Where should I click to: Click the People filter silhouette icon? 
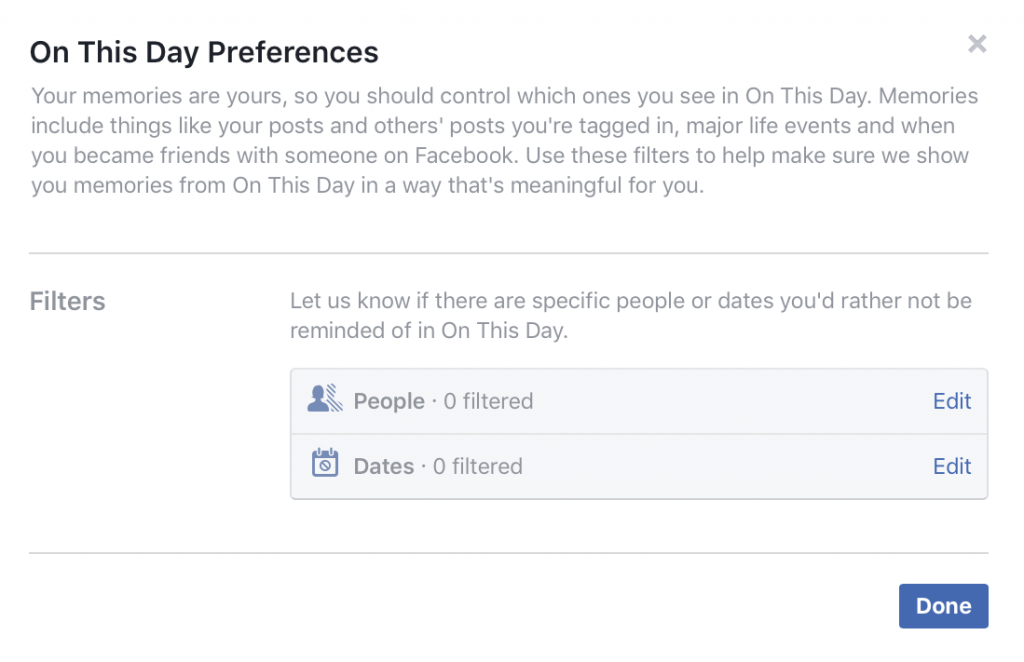coord(325,398)
